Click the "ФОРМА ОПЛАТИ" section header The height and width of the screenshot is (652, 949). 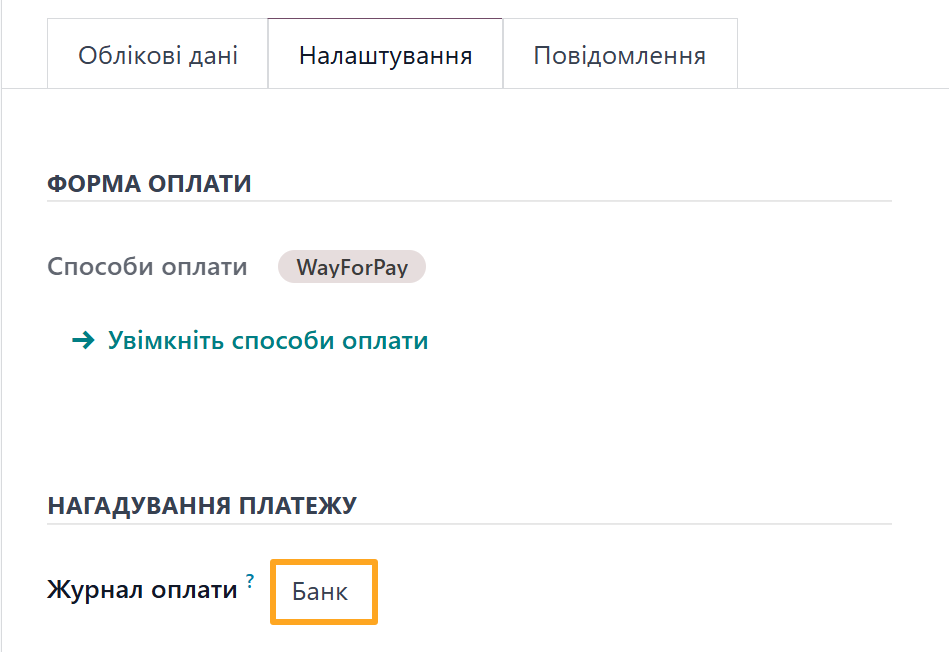147,183
